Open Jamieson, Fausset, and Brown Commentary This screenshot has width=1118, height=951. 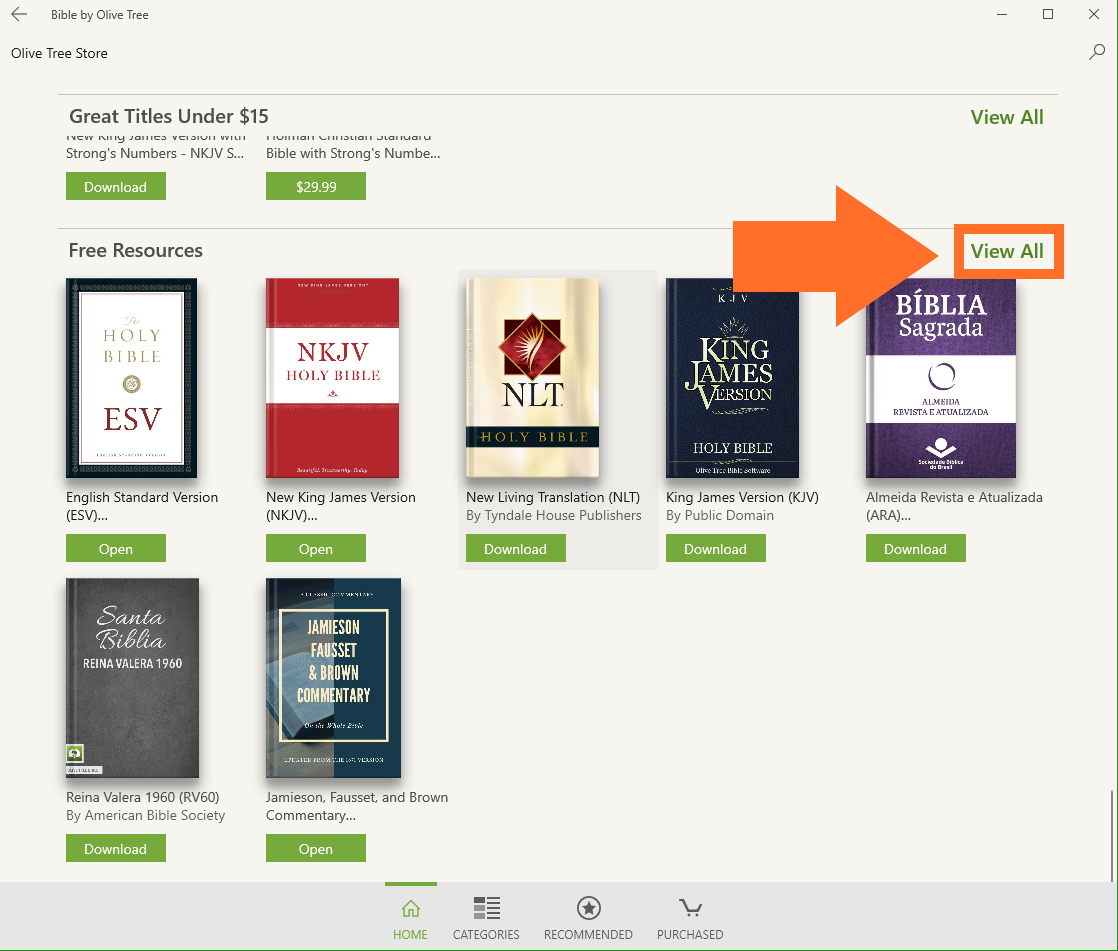tap(316, 849)
